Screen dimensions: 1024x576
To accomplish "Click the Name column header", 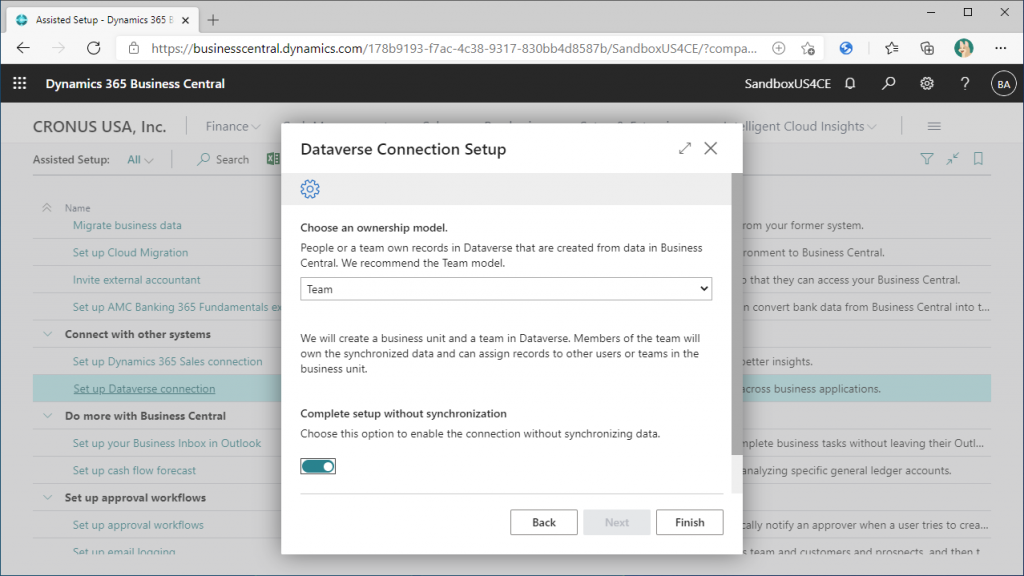I will point(77,208).
